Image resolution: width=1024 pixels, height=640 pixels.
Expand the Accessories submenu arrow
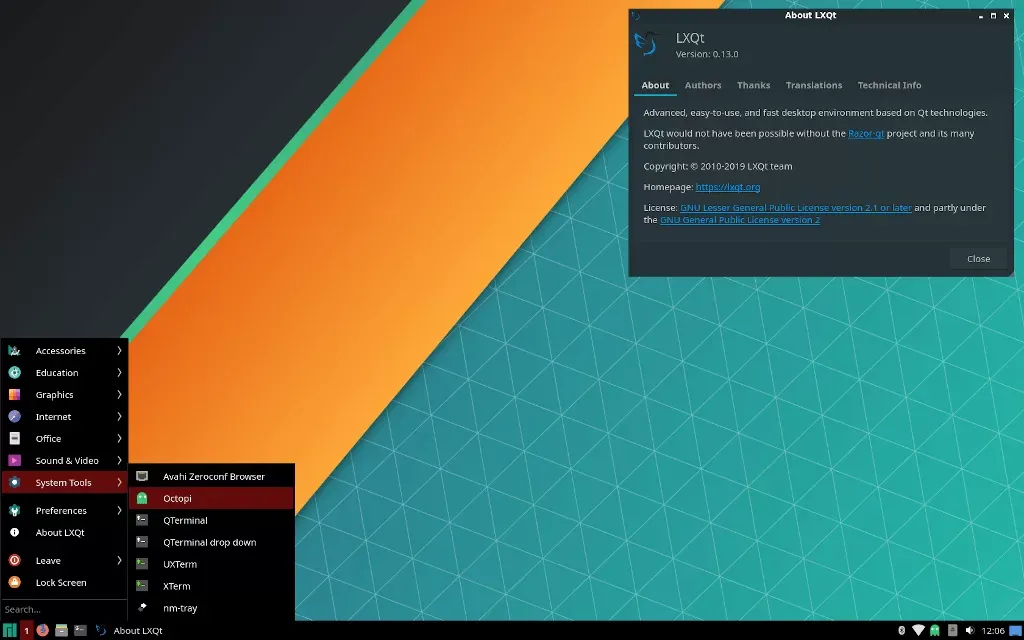point(120,351)
